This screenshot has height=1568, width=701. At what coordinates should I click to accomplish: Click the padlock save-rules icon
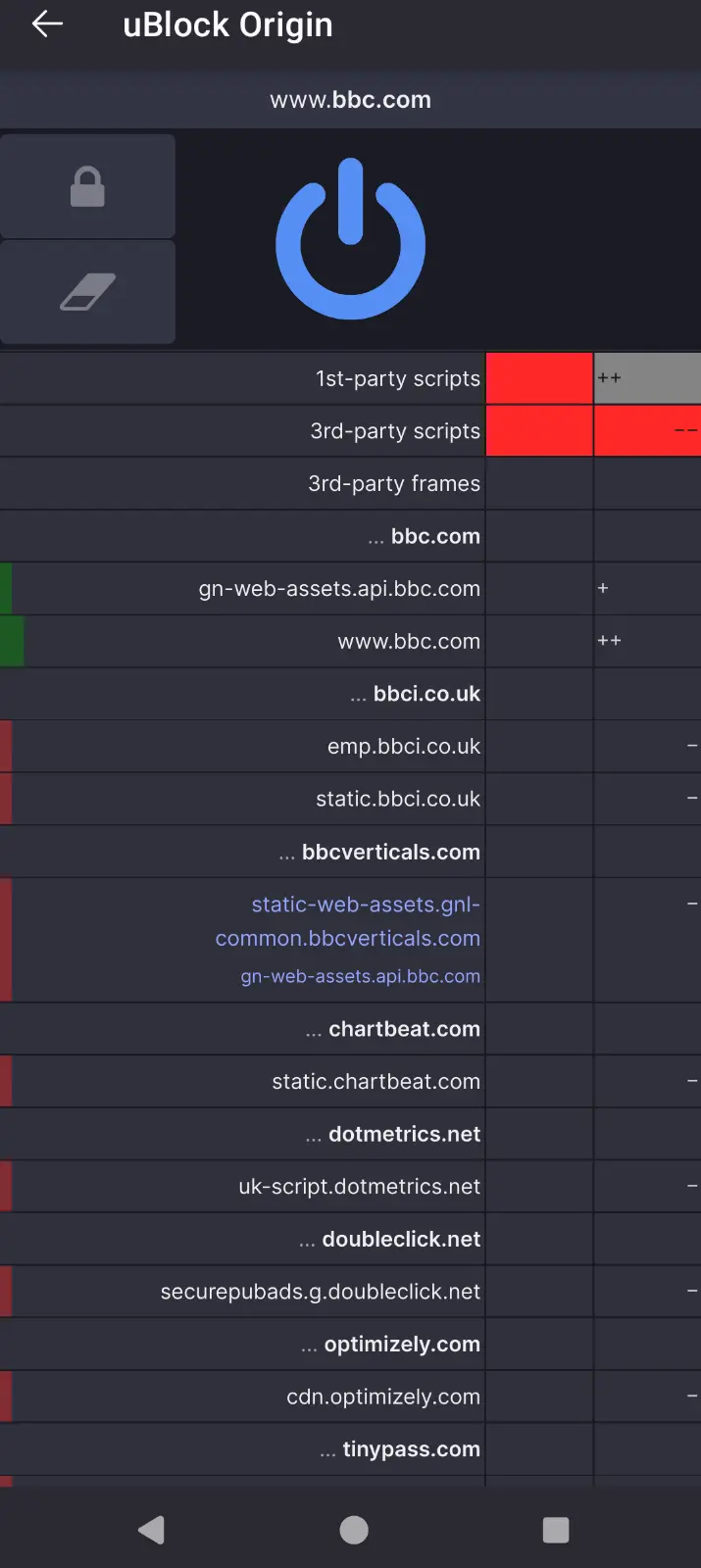(x=87, y=186)
